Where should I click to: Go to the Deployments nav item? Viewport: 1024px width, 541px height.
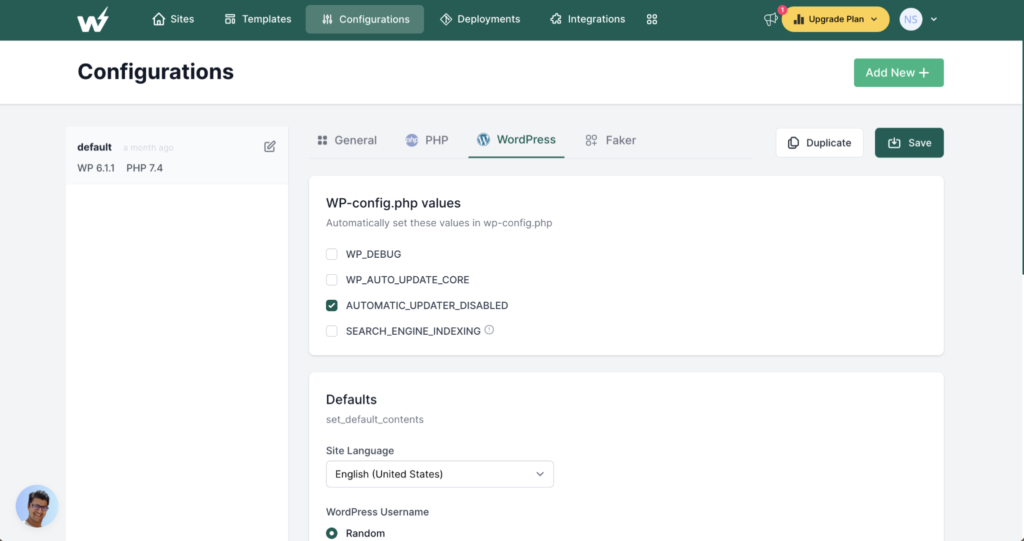tap(480, 20)
